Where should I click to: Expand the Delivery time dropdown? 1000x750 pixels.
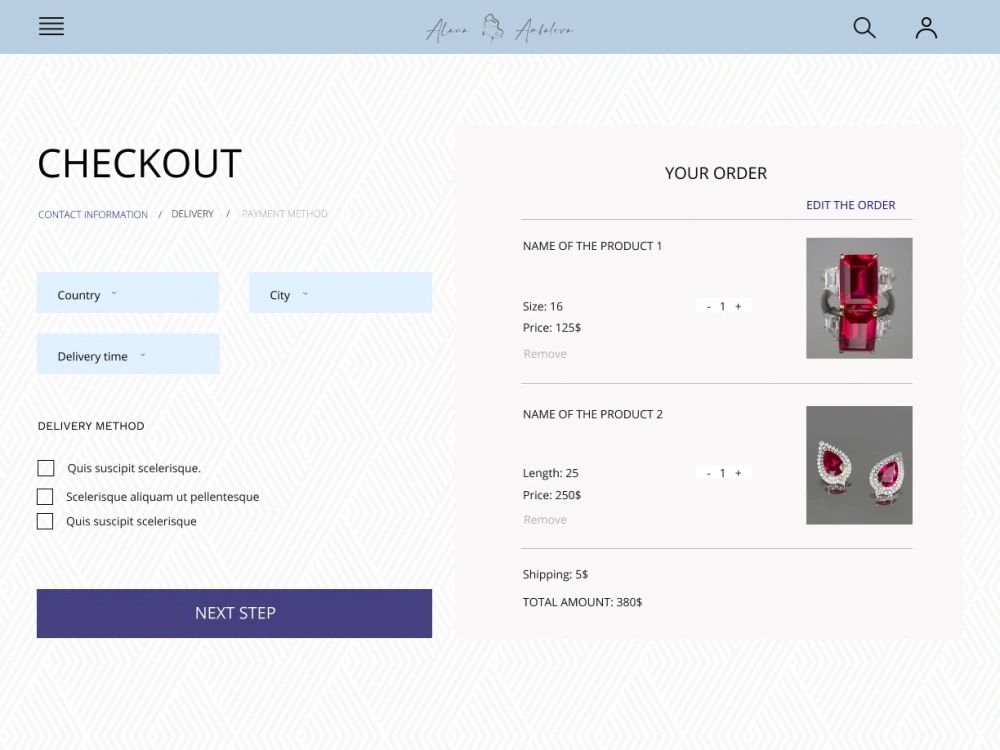coord(128,354)
